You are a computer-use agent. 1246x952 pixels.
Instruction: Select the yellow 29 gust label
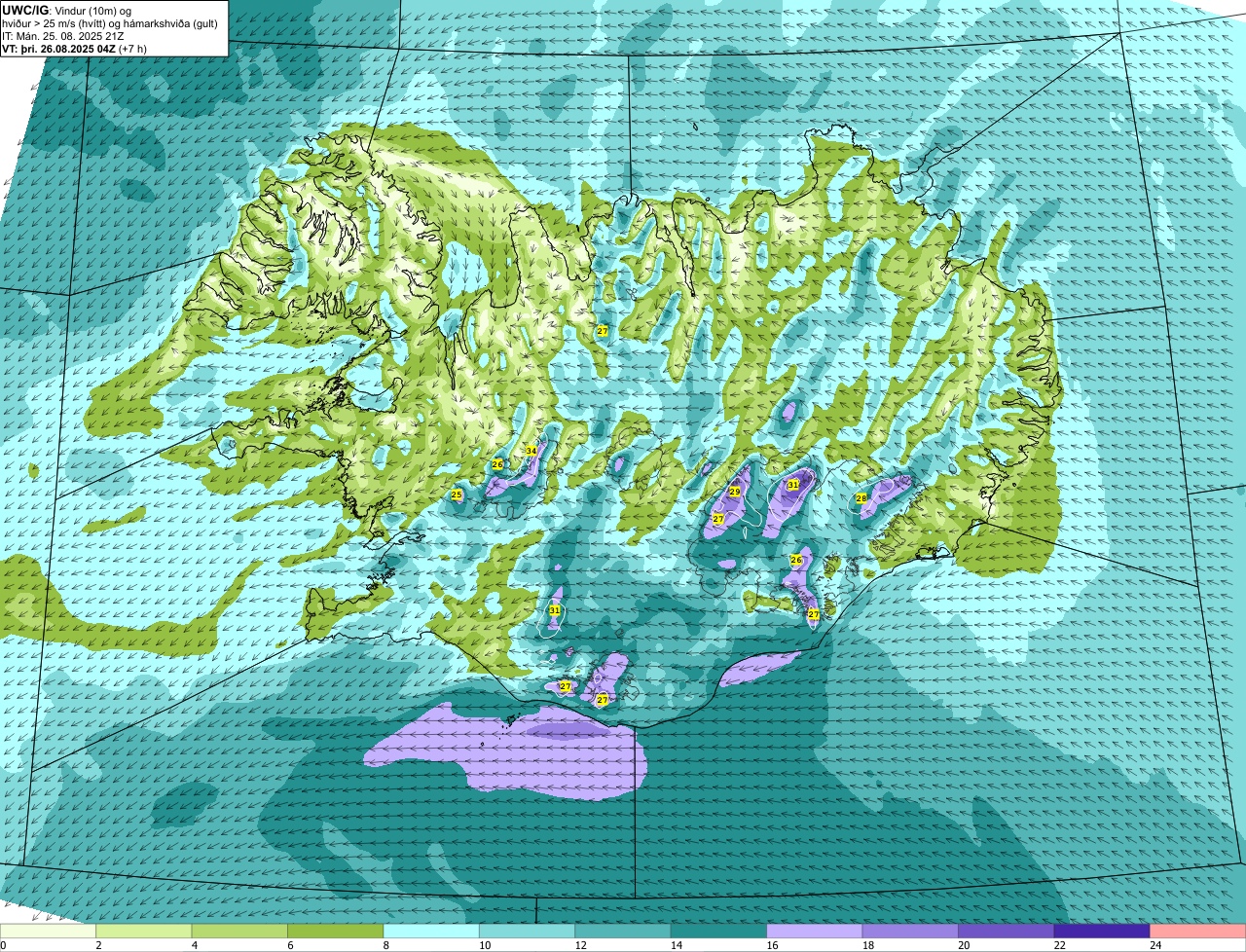[734, 493]
